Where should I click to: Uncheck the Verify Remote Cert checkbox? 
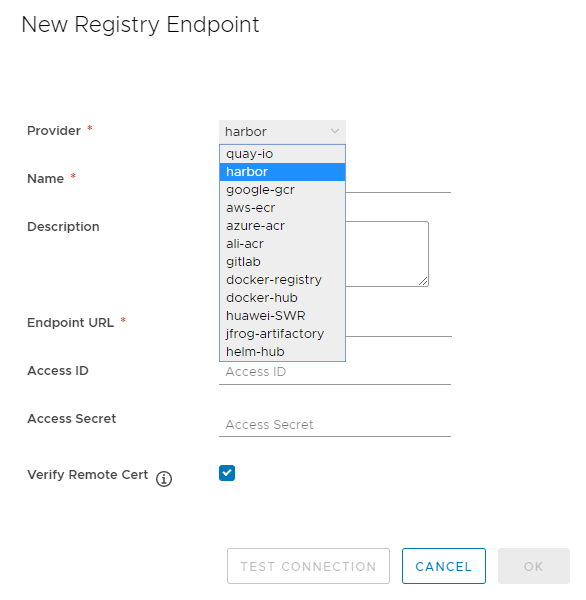point(227,473)
